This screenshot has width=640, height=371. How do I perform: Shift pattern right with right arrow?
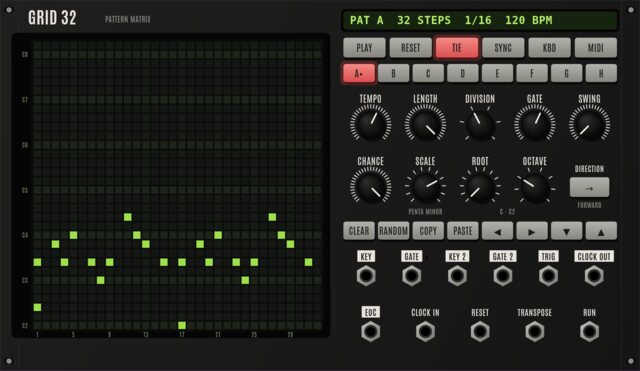532,231
